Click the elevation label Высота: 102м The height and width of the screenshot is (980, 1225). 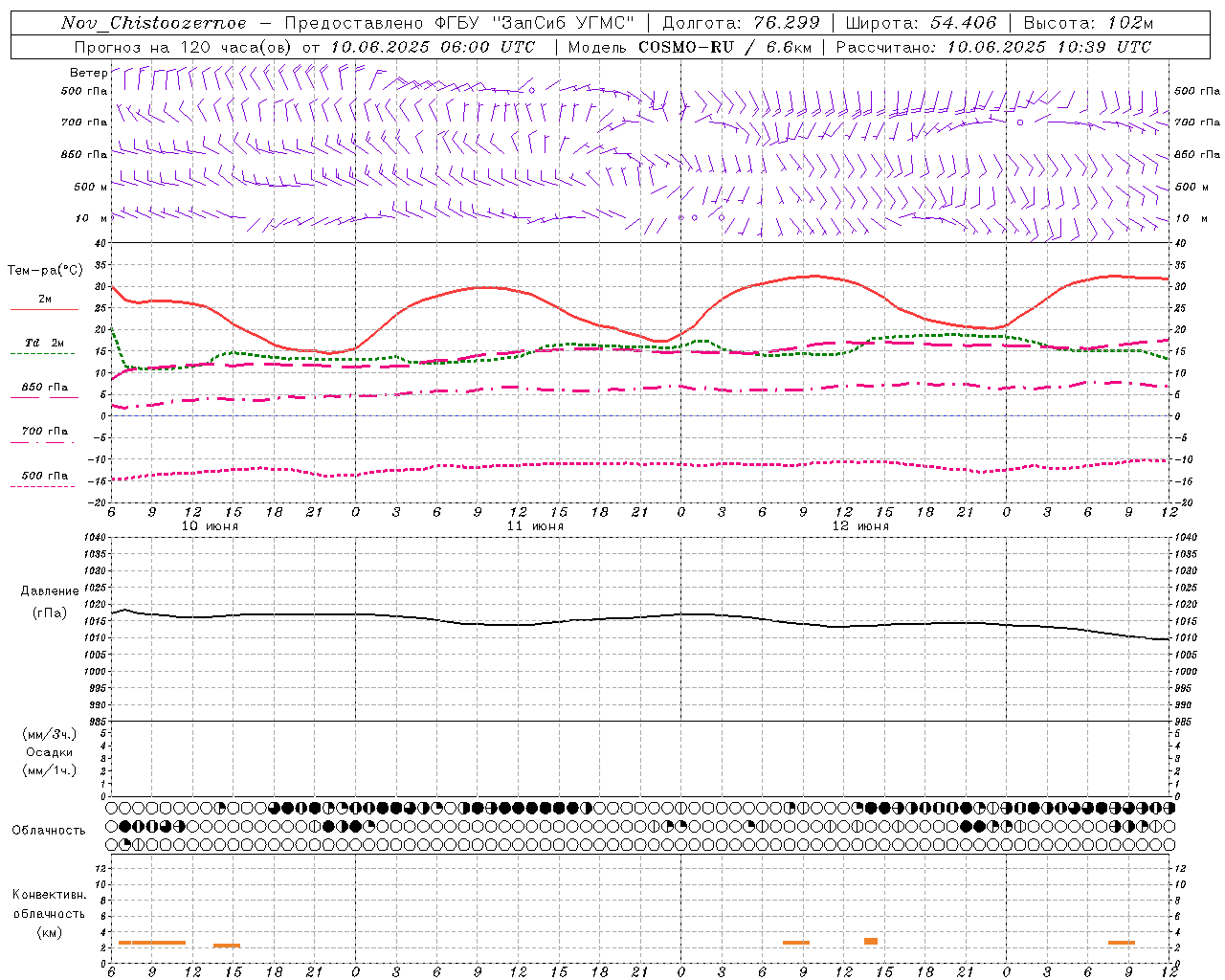[1088, 23]
